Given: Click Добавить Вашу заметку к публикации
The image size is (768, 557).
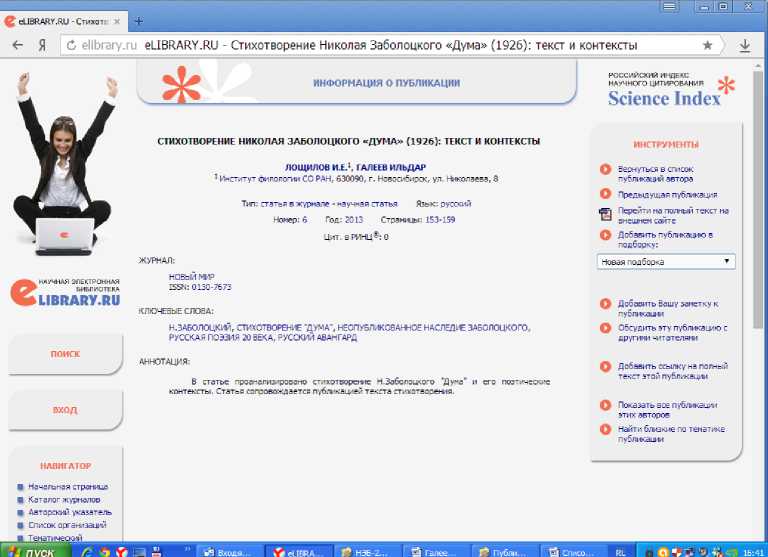Looking at the screenshot, I should (x=668, y=309).
